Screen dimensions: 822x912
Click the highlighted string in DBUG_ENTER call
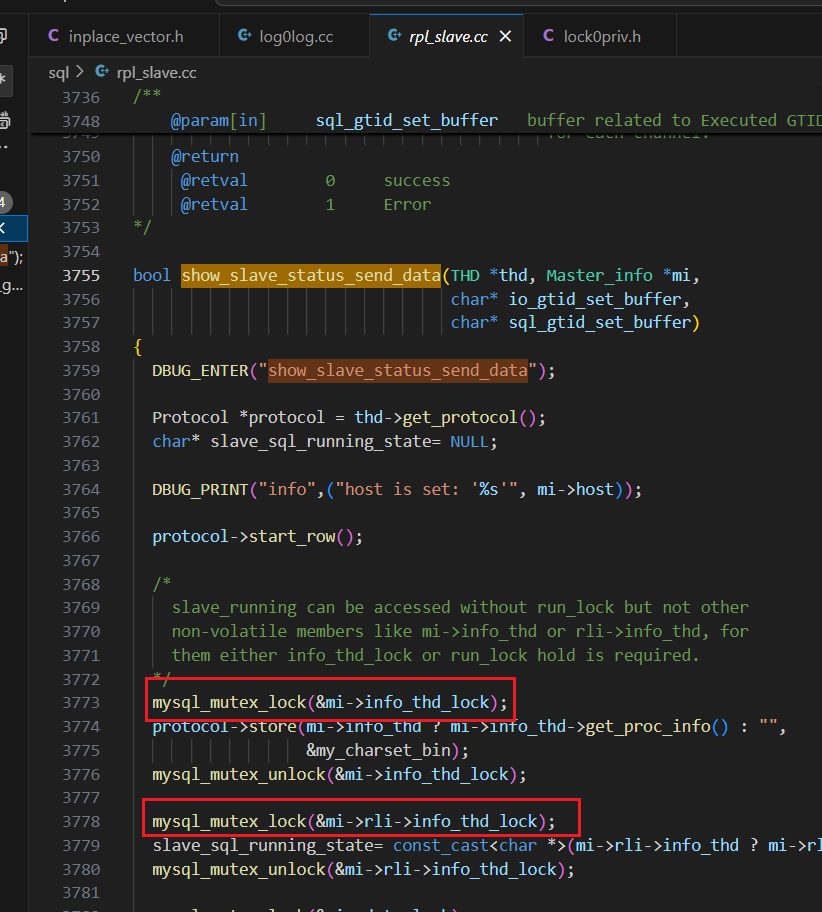point(398,370)
